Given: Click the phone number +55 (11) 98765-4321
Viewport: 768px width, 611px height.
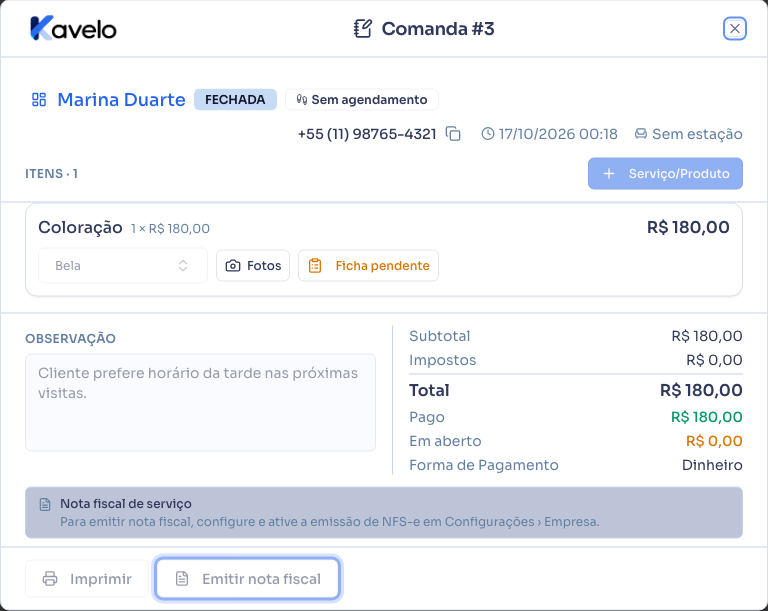Looking at the screenshot, I should 367,134.
